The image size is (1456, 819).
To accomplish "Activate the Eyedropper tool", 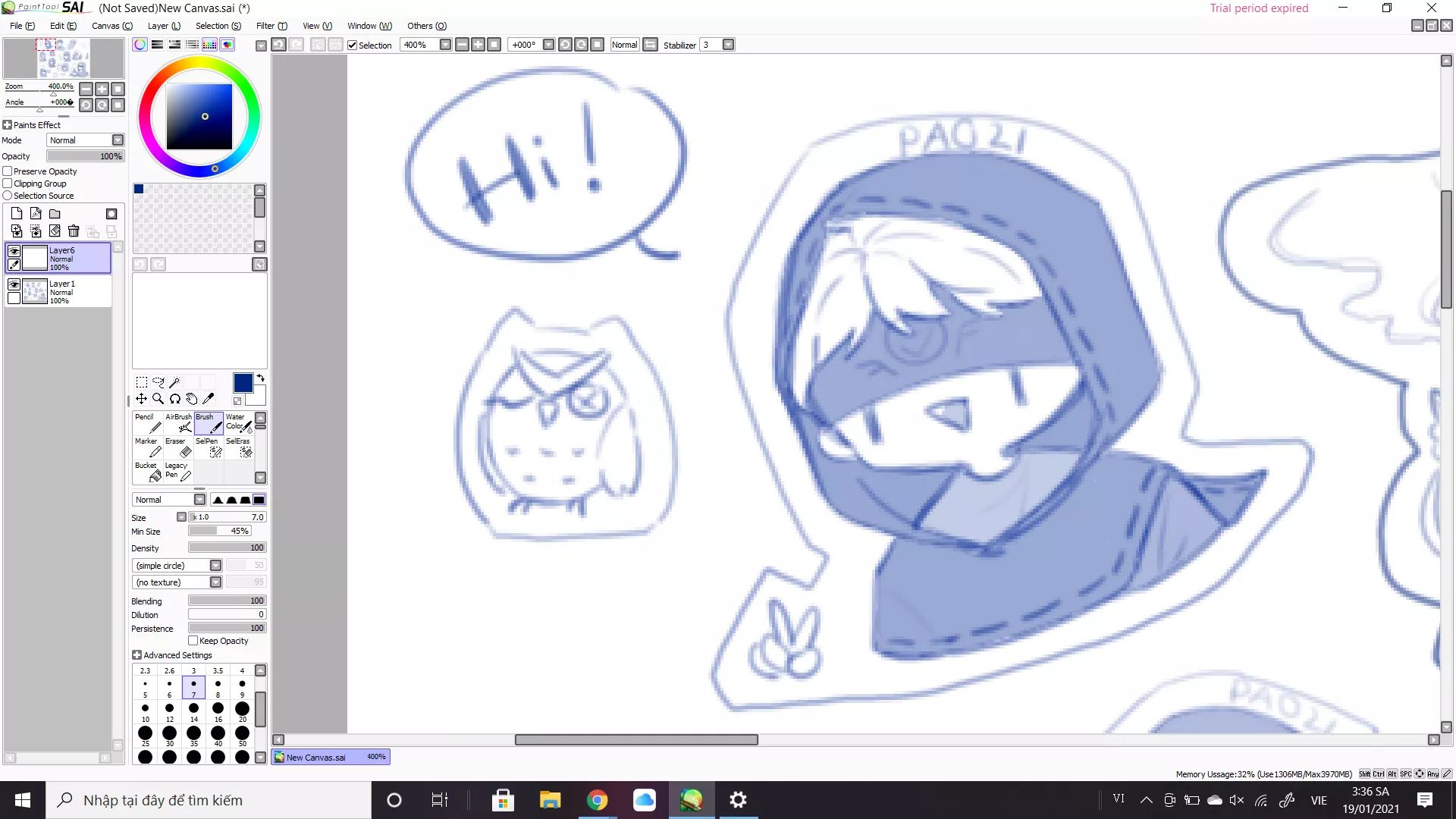I will pos(209,398).
